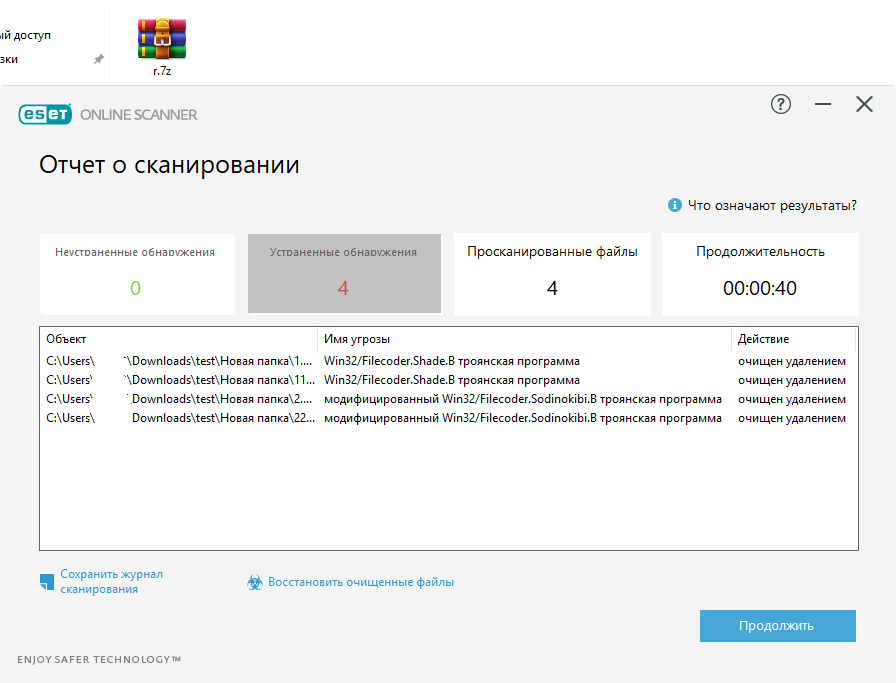The image size is (896, 683).
Task: Close the ESET Online Scanner window
Action: coord(864,104)
